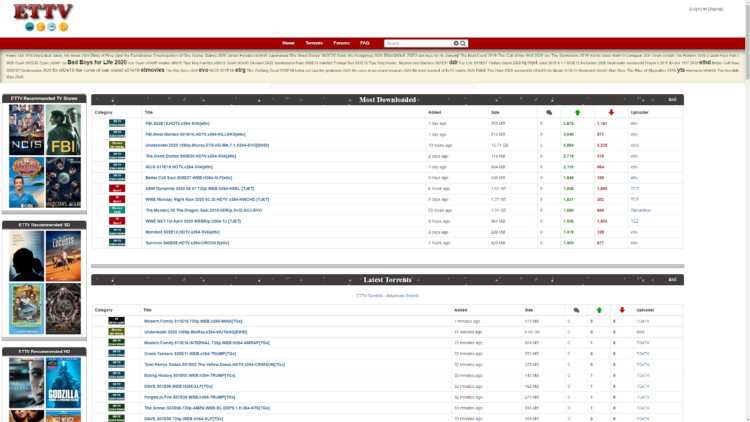Open Better.Call.Saul.S05E07 torrent link
The width and height of the screenshot is (750, 422).
coord(188,178)
